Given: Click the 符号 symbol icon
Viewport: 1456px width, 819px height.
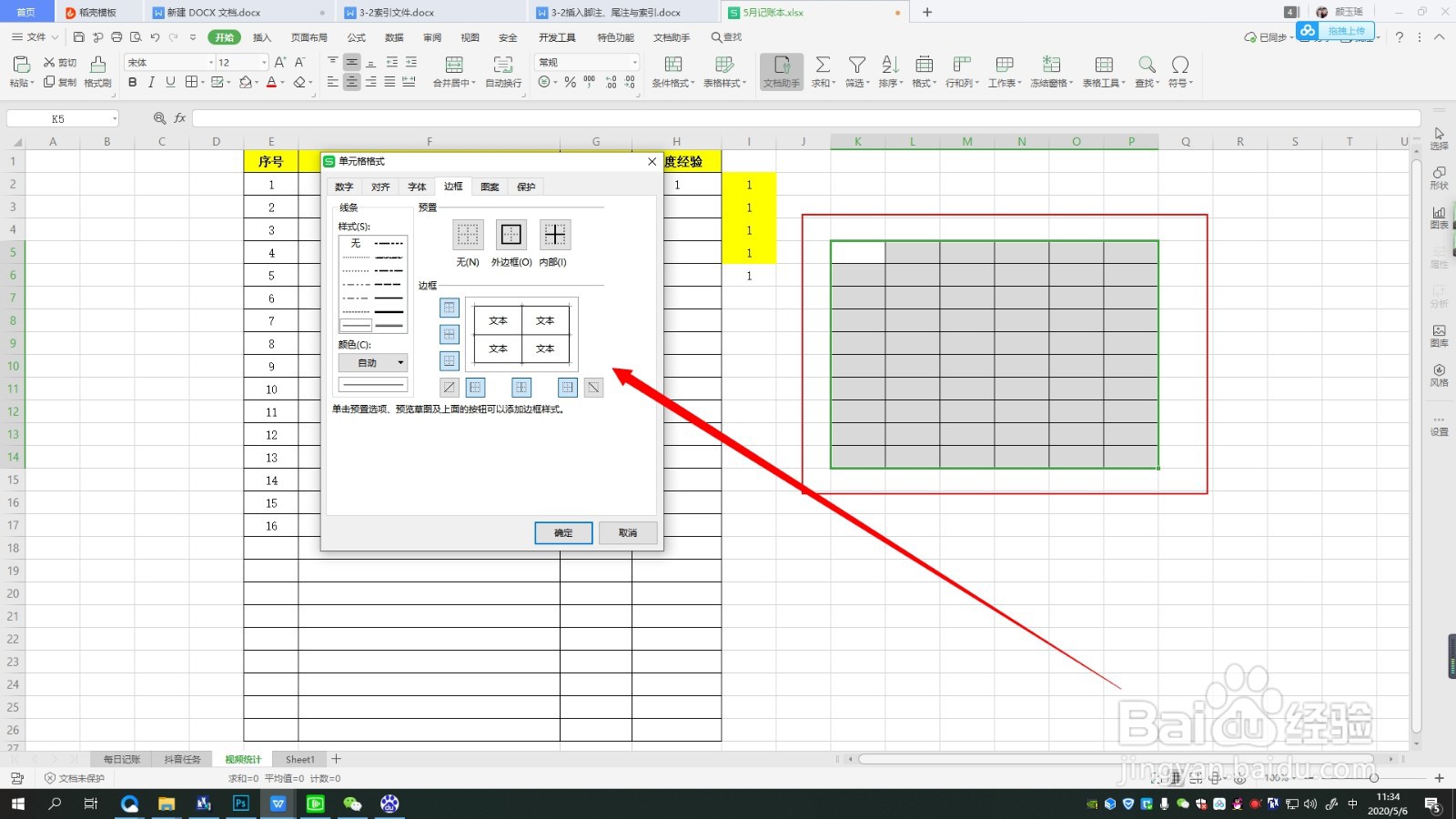Looking at the screenshot, I should click(1180, 64).
